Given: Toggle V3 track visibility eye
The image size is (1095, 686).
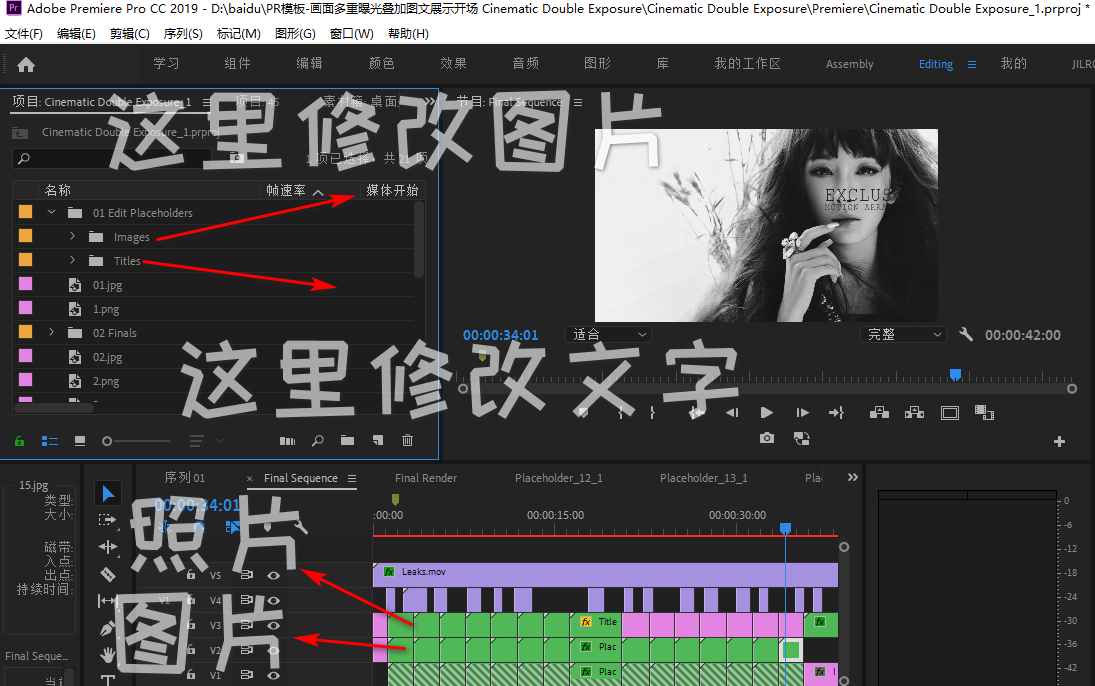Looking at the screenshot, I should [274, 625].
